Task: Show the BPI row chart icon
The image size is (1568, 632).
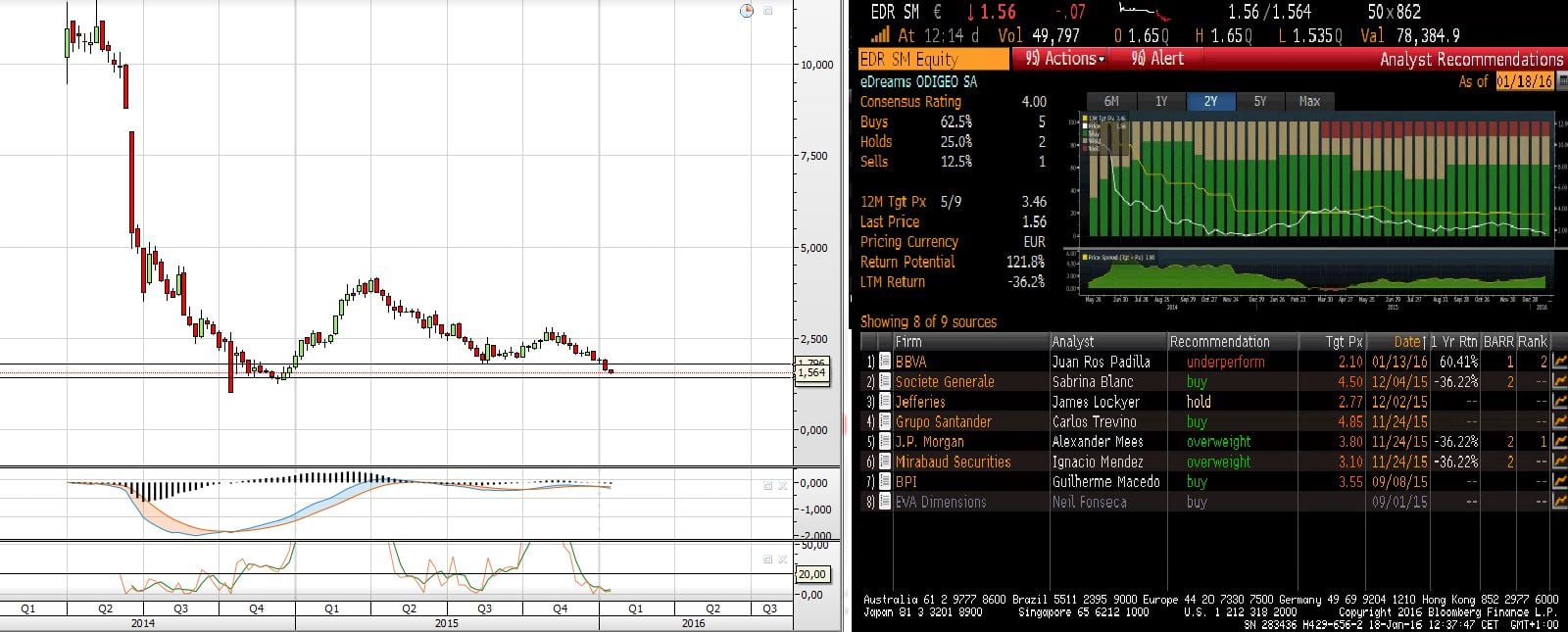Action: click(x=1560, y=481)
